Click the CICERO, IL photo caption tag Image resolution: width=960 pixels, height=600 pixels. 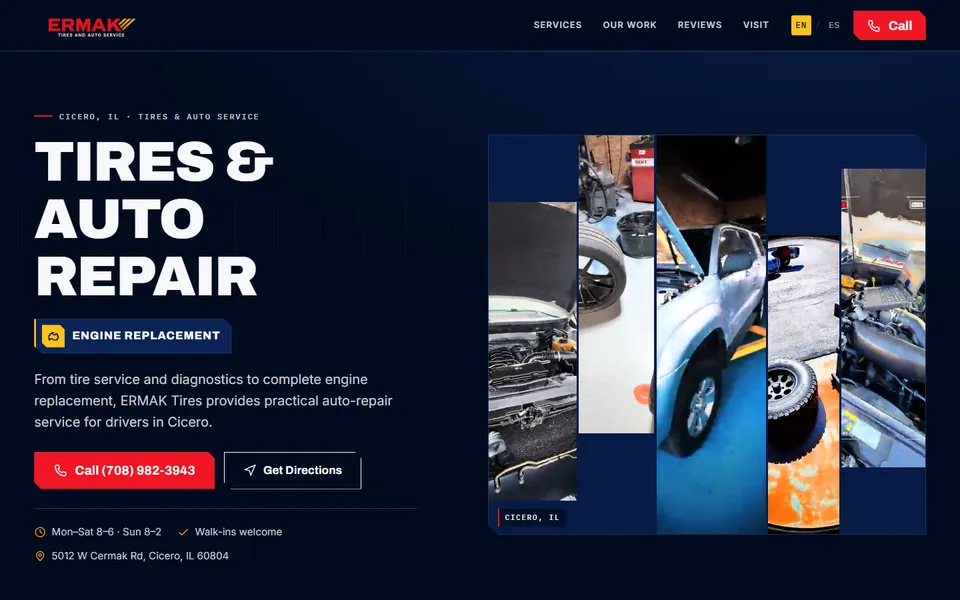click(531, 517)
